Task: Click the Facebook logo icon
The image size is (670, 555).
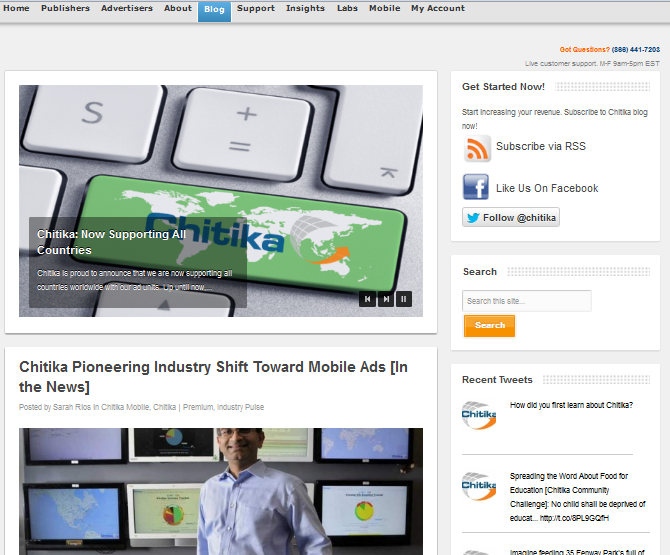Action: pyautogui.click(x=476, y=187)
